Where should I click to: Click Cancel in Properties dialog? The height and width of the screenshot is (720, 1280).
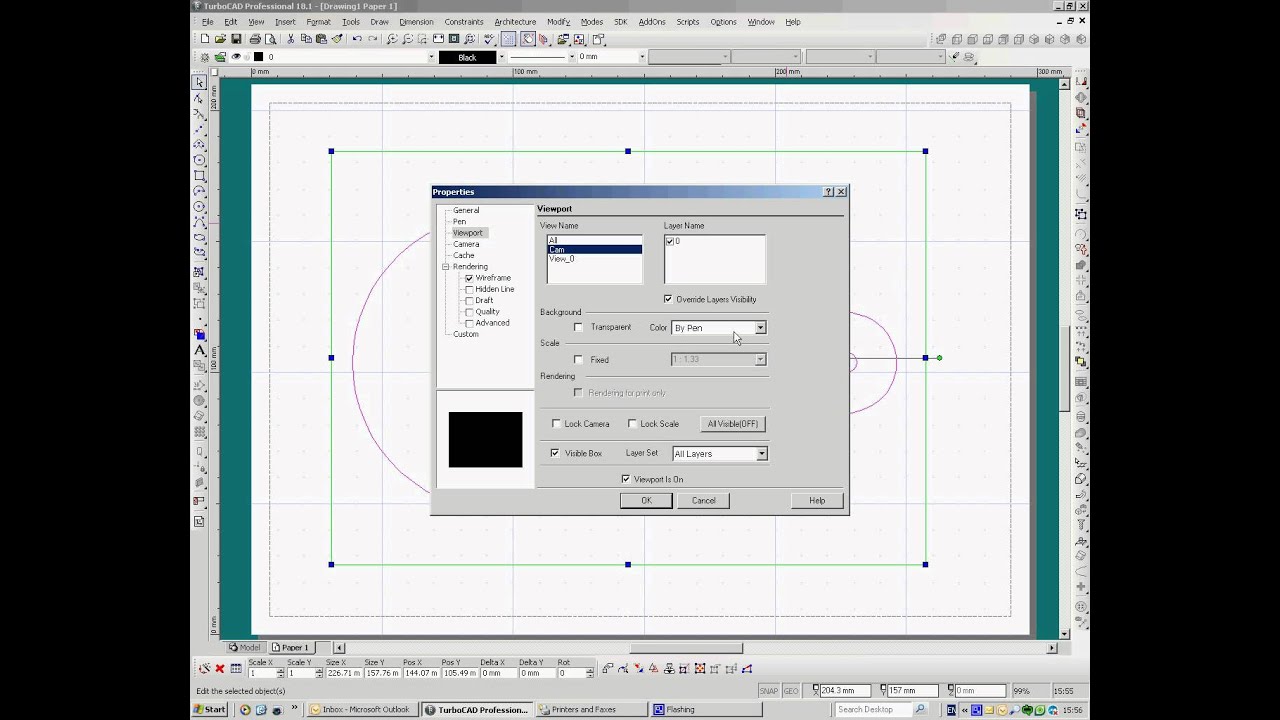click(703, 500)
